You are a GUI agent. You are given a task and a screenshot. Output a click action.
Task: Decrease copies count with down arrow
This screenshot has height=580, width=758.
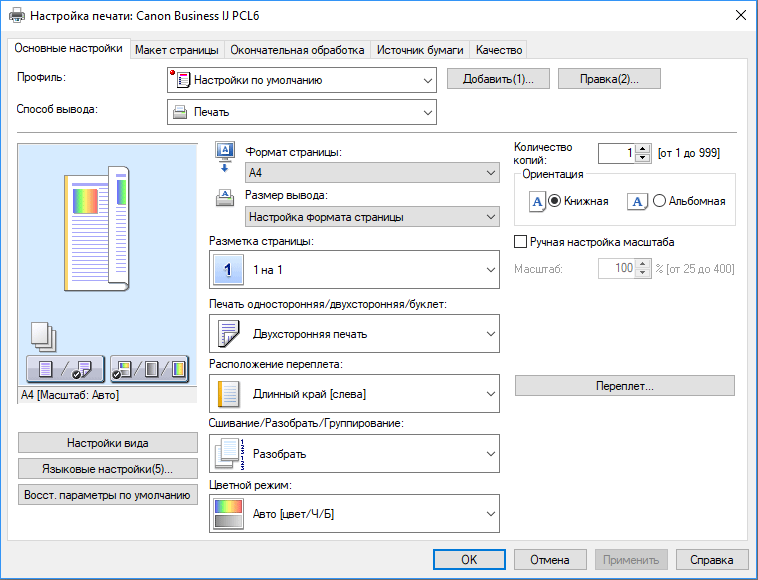[x=642, y=158]
